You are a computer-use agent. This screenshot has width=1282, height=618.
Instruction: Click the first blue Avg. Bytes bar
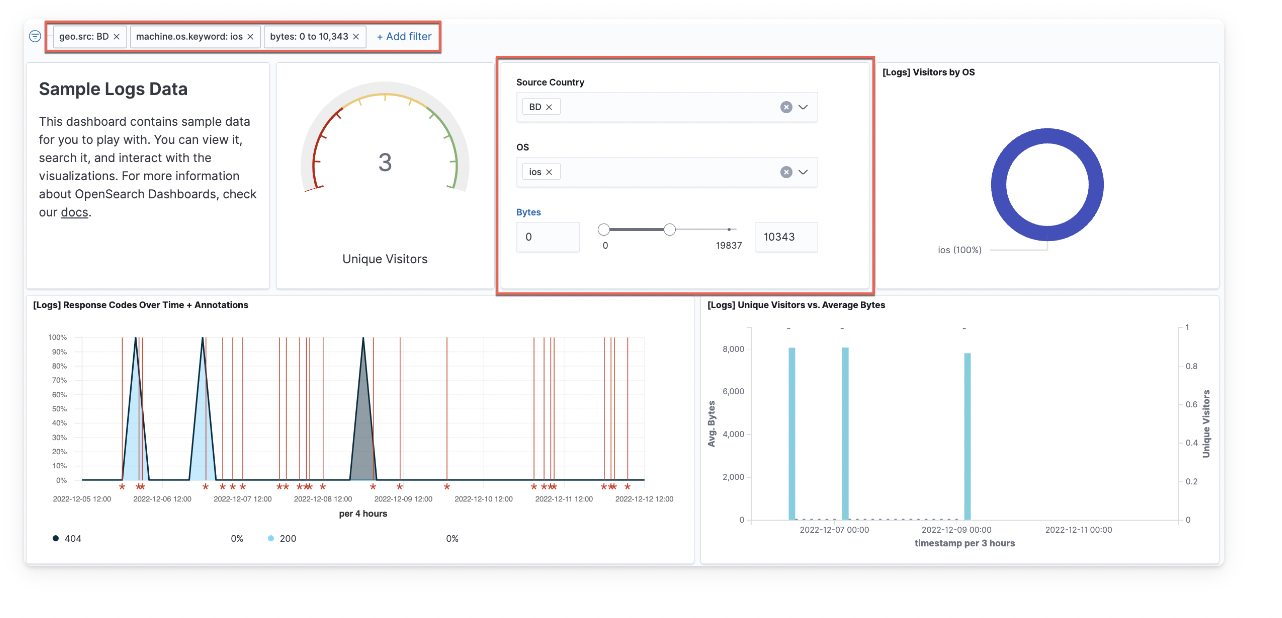[x=792, y=433]
